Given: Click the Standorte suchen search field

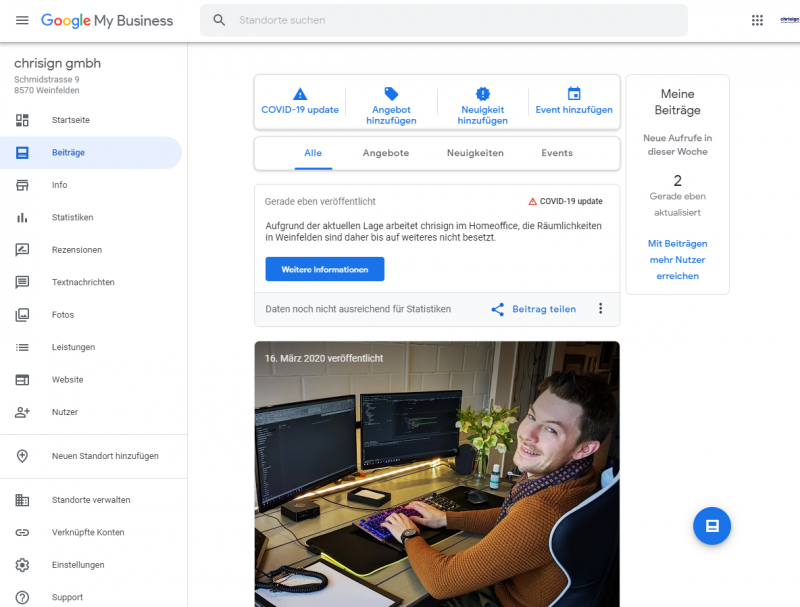Looking at the screenshot, I should (444, 20).
